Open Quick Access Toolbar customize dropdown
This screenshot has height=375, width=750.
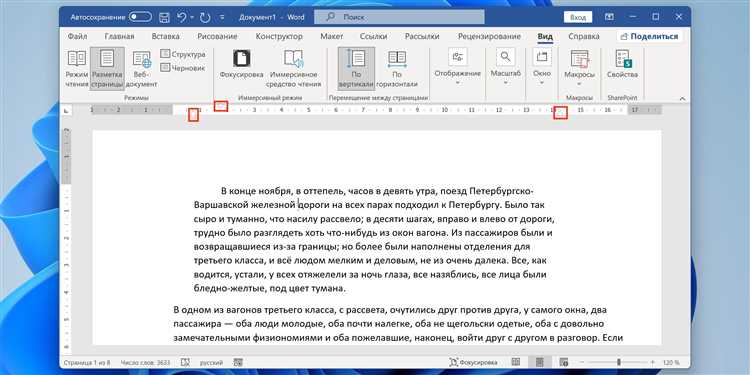[222, 18]
